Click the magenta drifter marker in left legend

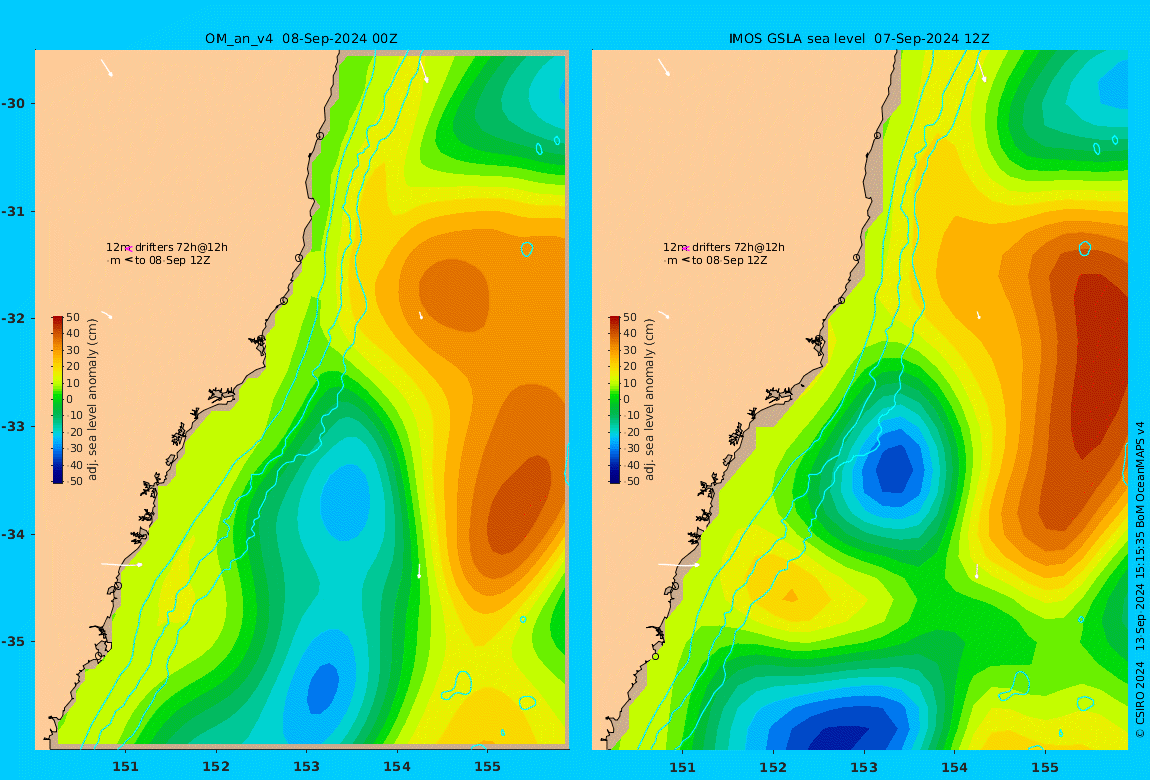tap(128, 249)
